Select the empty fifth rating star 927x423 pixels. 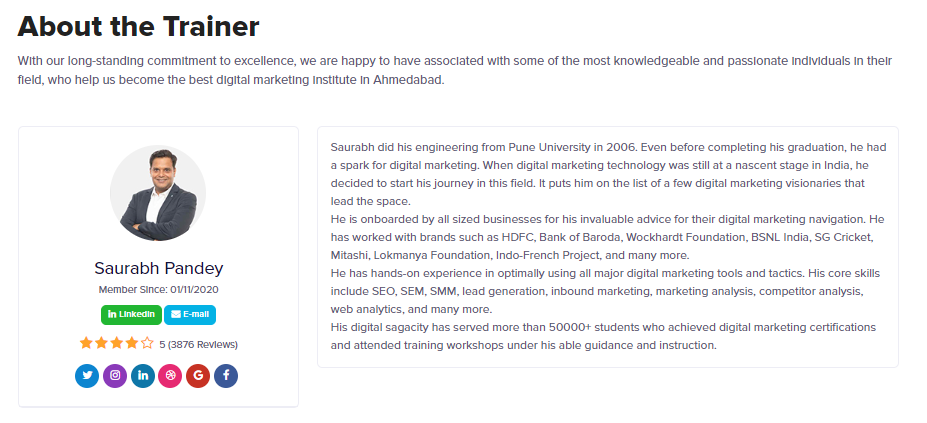pyautogui.click(x=147, y=343)
